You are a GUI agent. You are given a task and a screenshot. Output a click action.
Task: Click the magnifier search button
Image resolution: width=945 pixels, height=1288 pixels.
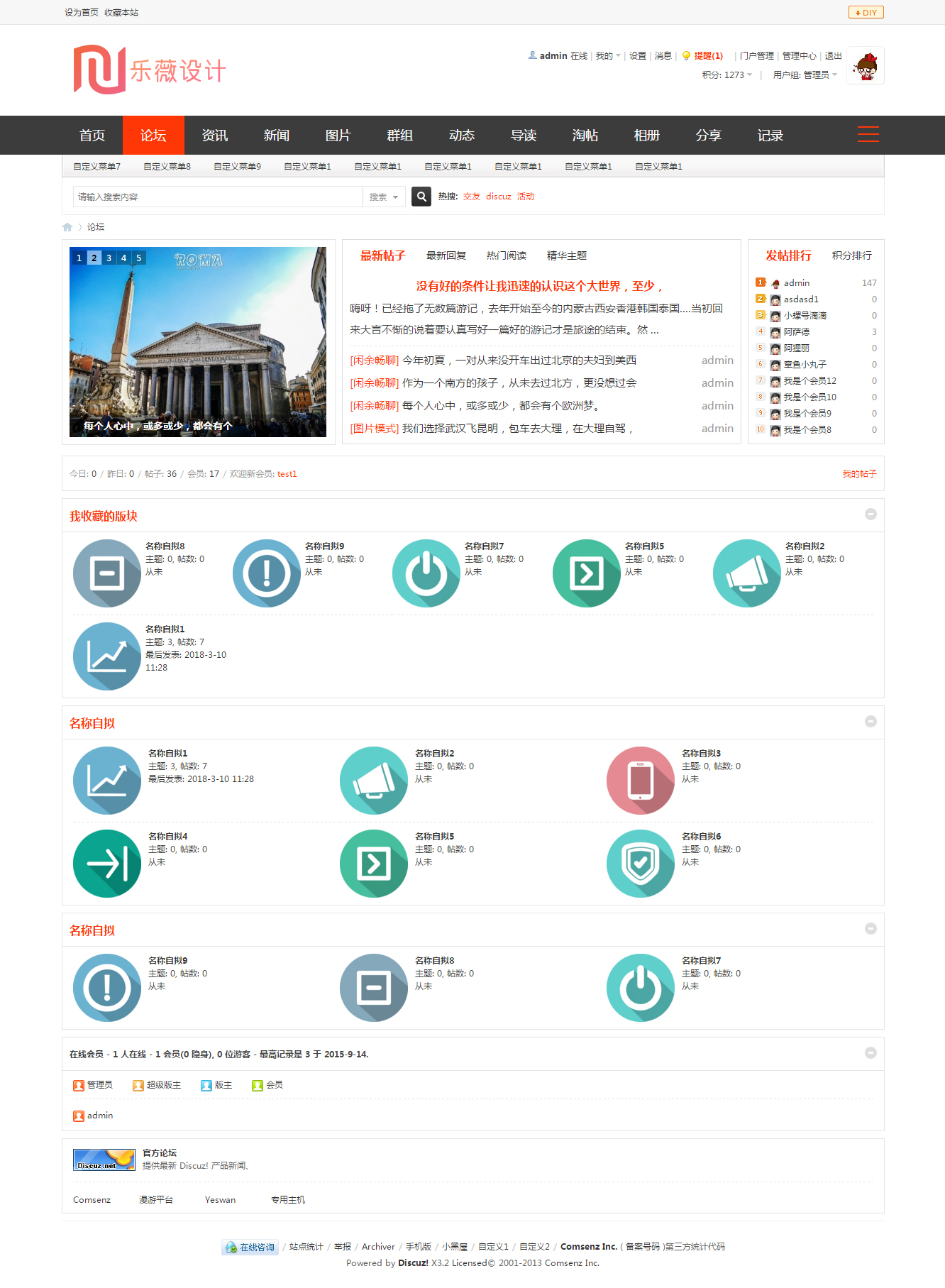pos(421,197)
